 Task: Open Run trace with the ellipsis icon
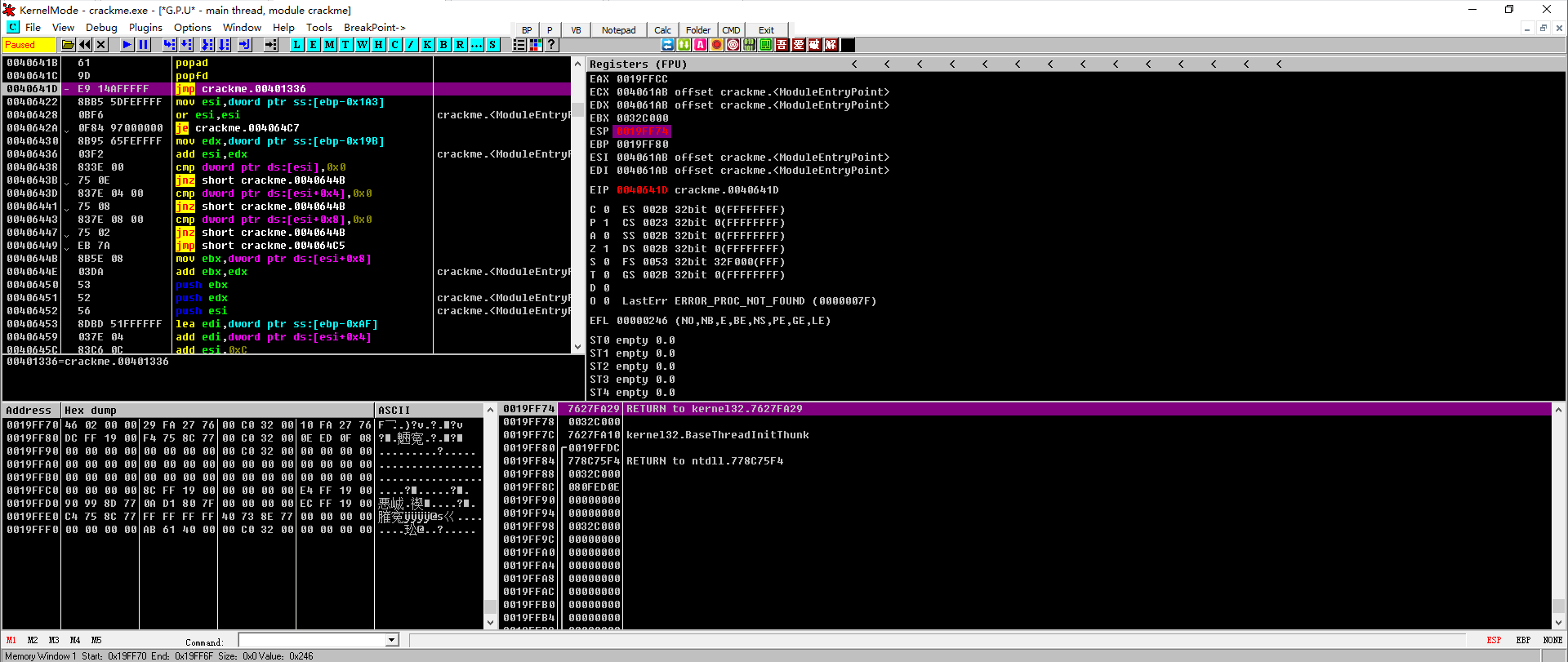pos(477,45)
